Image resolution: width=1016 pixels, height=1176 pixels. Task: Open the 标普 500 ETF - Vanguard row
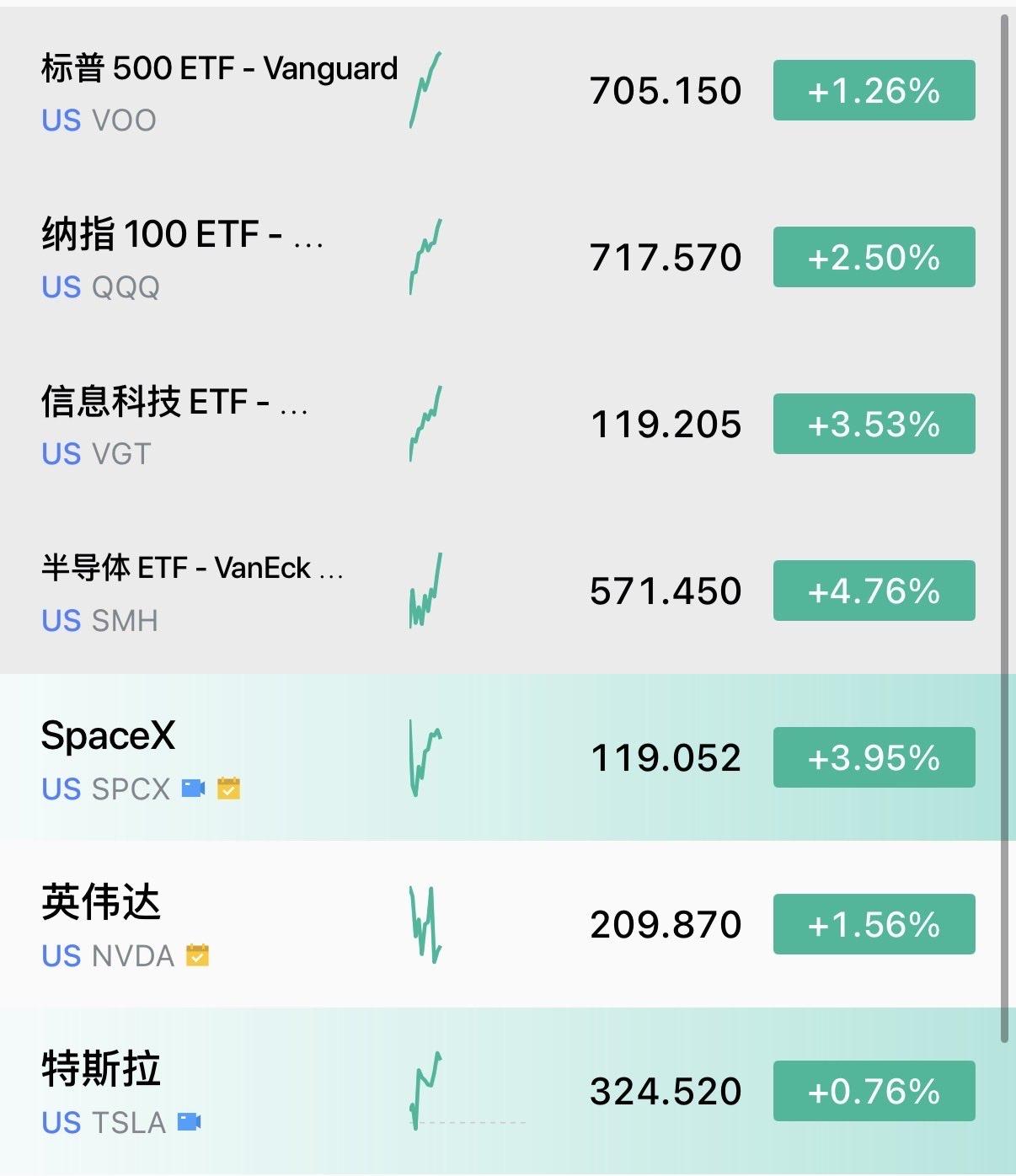click(x=500, y=90)
